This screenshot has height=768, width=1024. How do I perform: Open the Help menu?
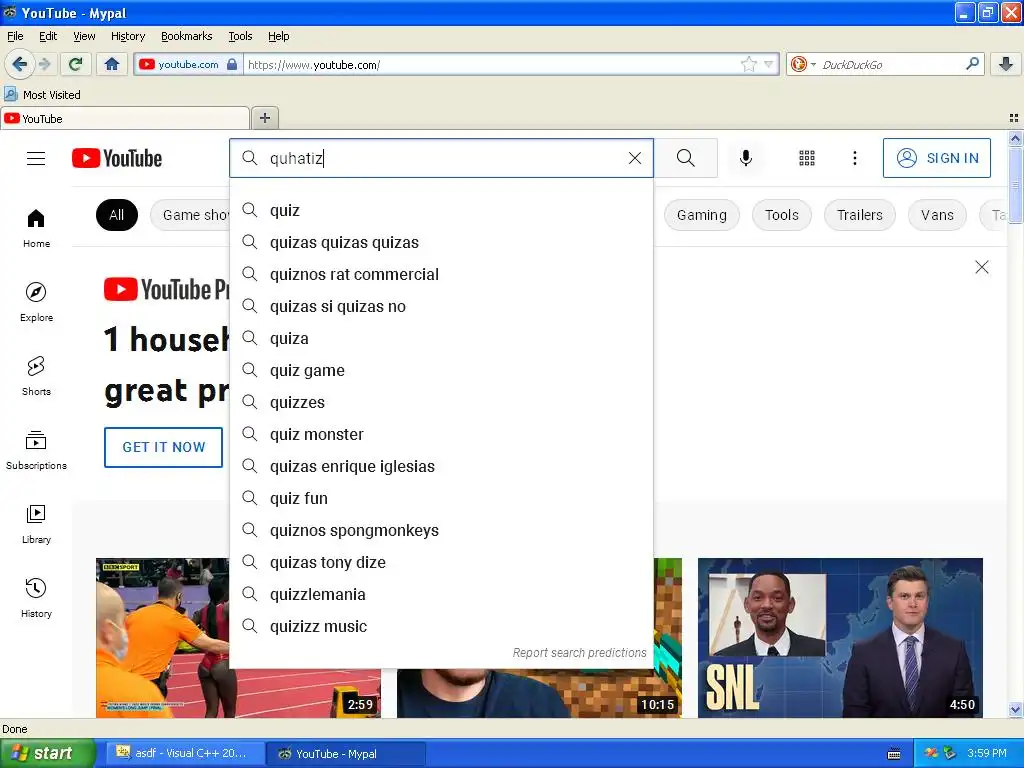[278, 36]
